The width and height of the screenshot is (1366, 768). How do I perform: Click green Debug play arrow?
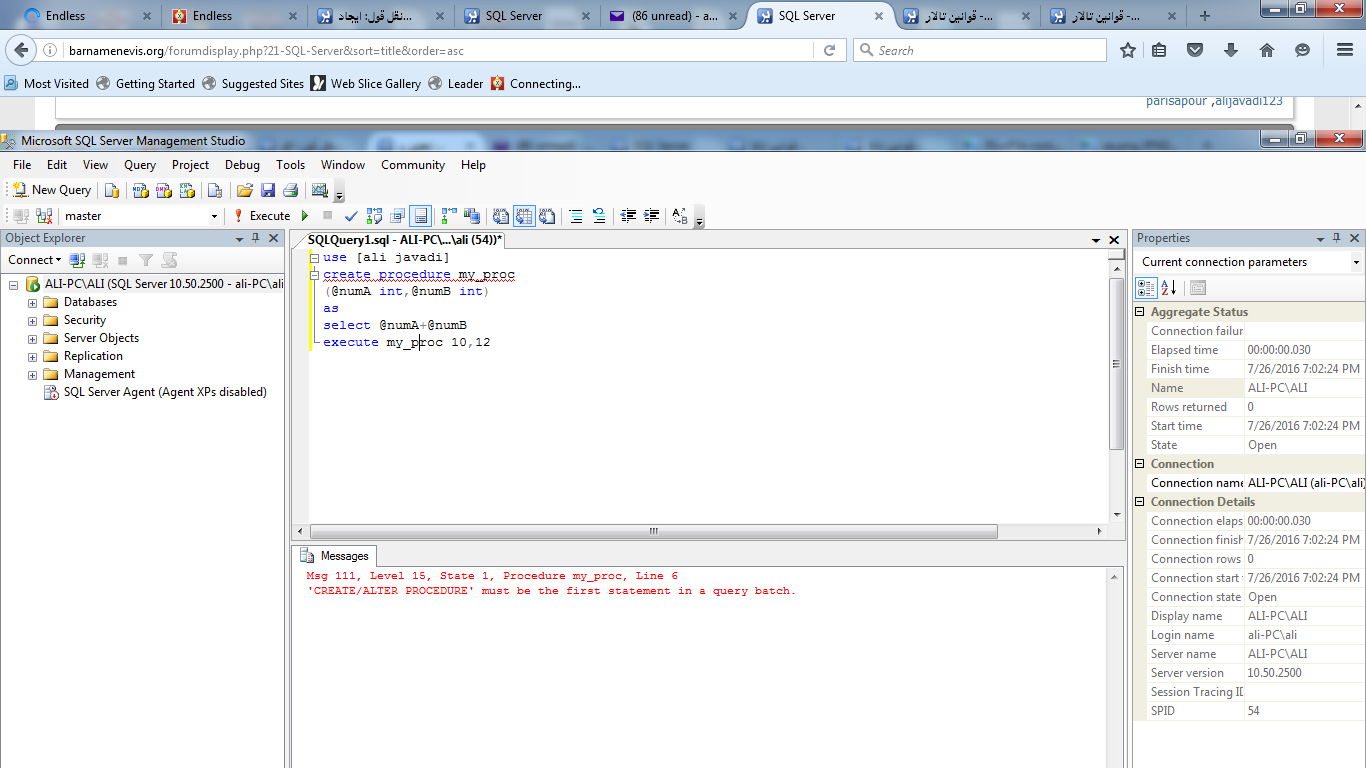[x=305, y=216]
